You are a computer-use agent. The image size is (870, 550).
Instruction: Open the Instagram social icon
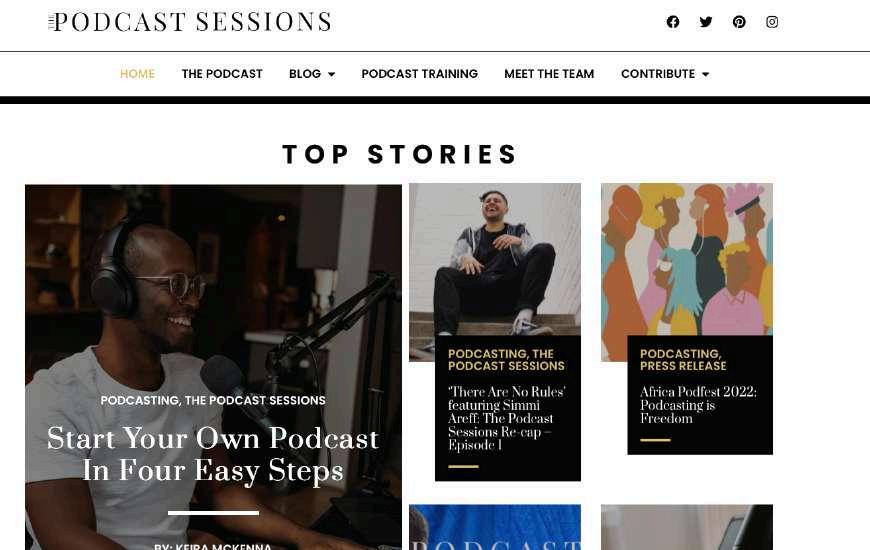pyautogui.click(x=772, y=22)
